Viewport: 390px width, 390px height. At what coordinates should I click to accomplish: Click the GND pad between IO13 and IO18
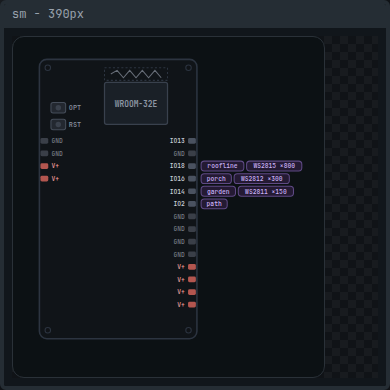(192, 153)
